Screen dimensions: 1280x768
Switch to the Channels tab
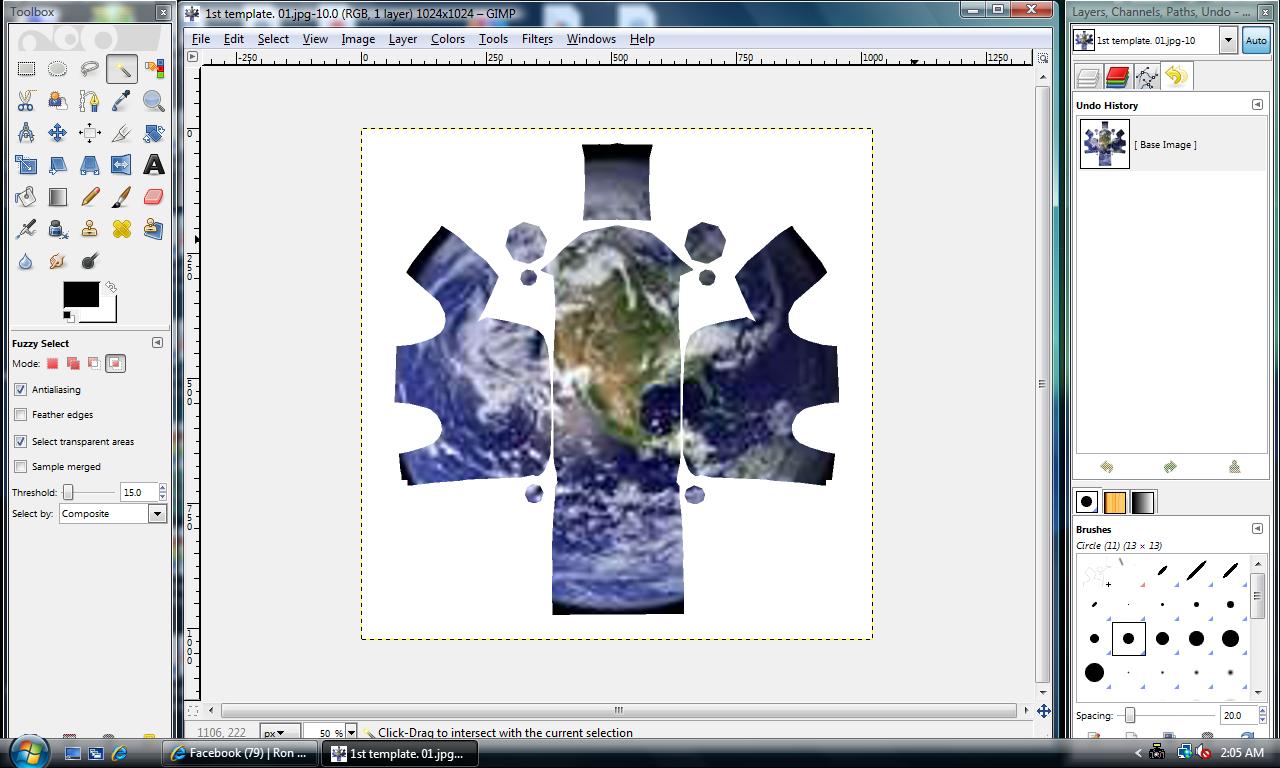[x=1117, y=77]
